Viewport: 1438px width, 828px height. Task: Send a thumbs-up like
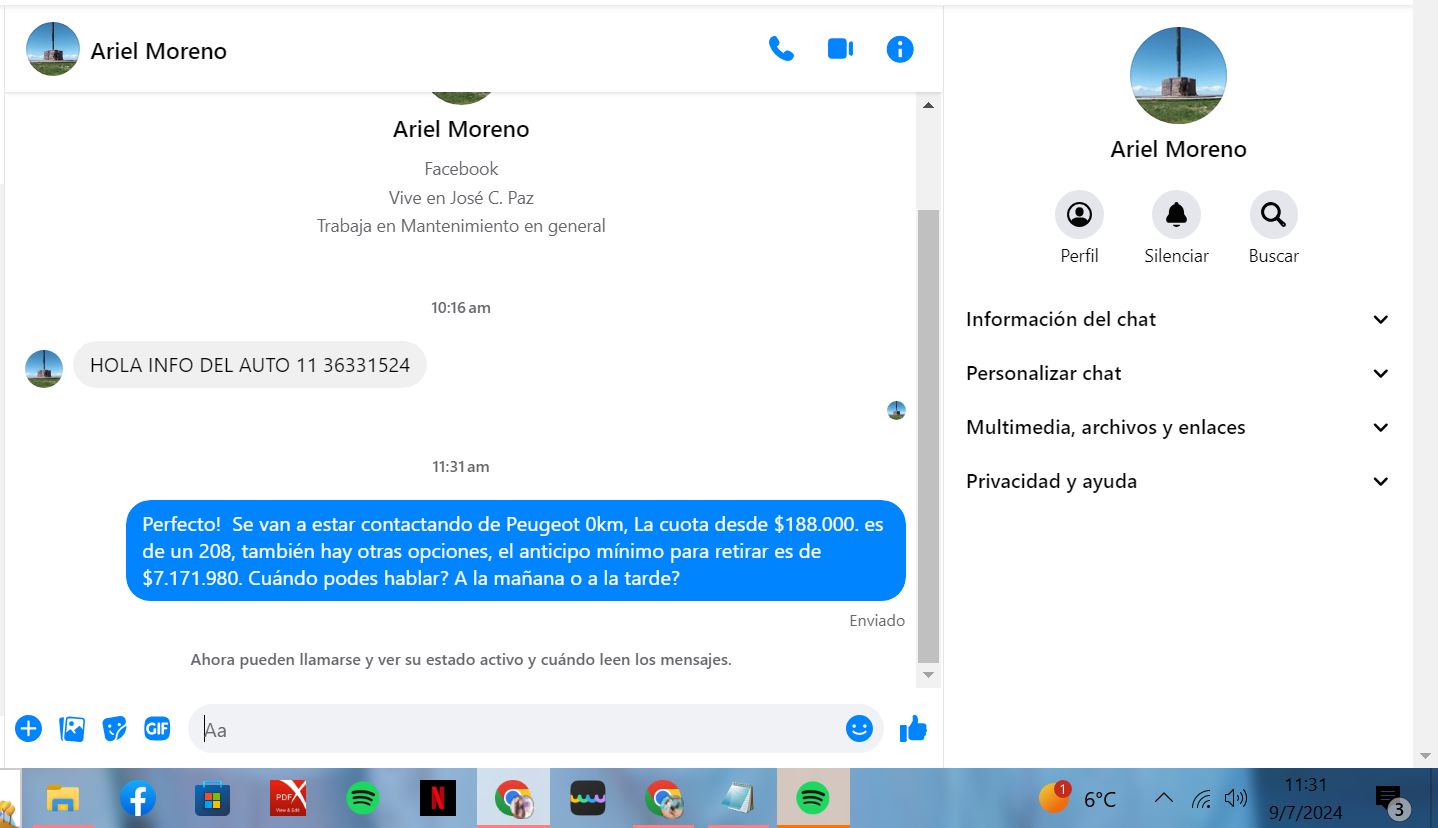tap(913, 730)
